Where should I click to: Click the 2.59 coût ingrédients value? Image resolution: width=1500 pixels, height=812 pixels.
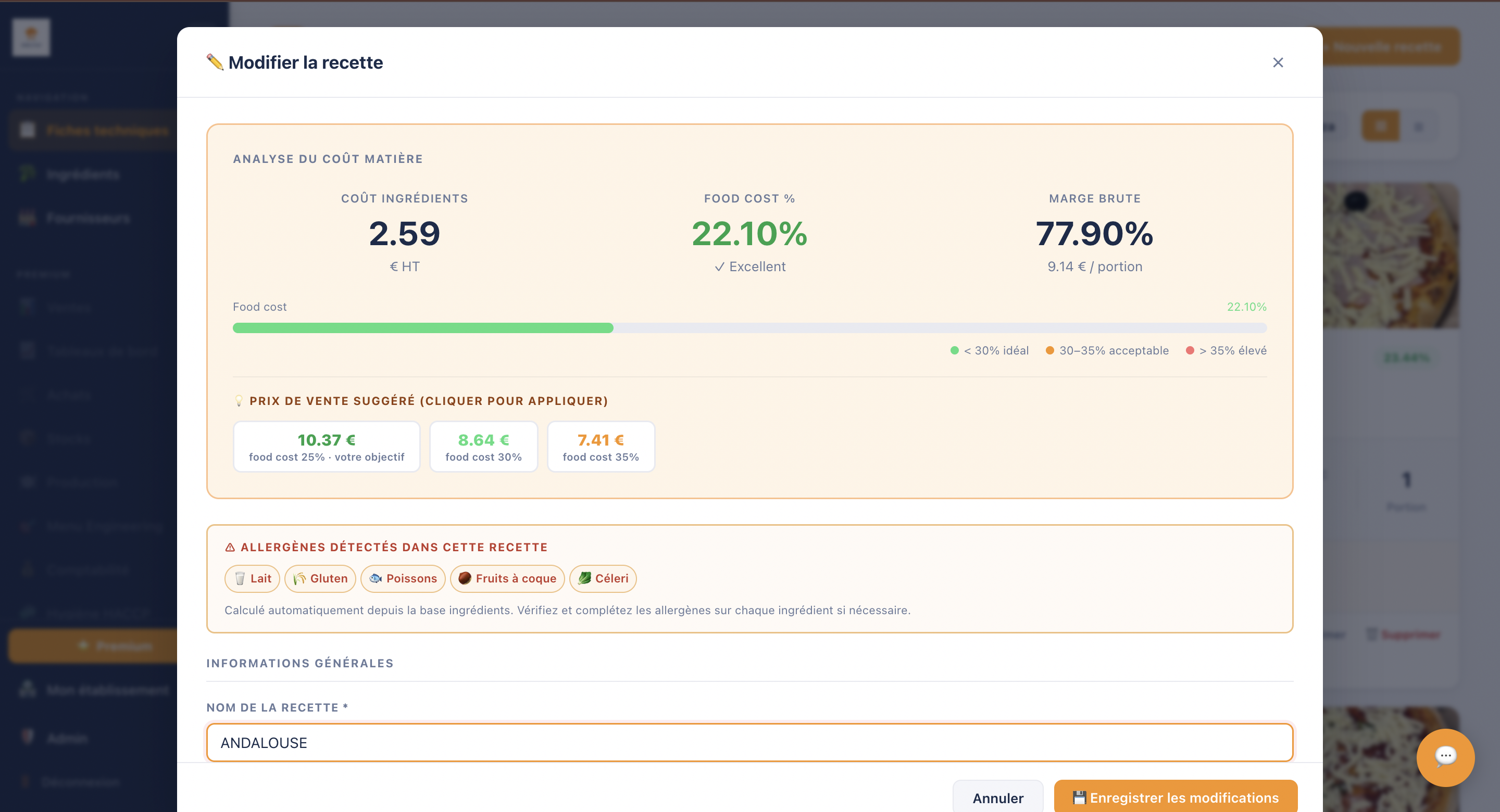pos(404,233)
